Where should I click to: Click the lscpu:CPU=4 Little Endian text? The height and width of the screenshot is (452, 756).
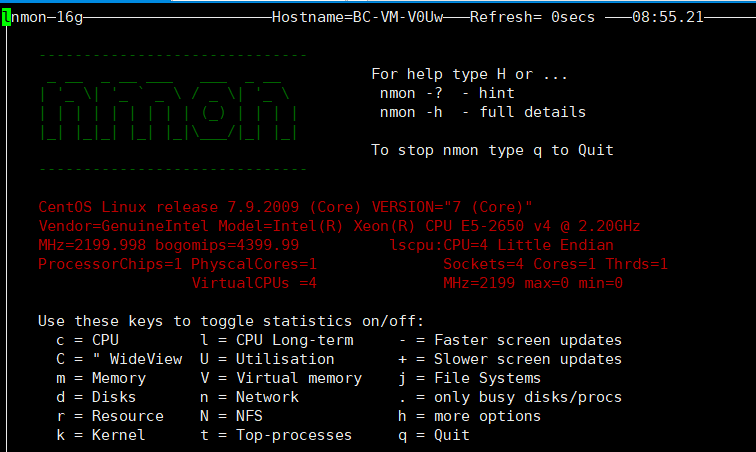501,245
